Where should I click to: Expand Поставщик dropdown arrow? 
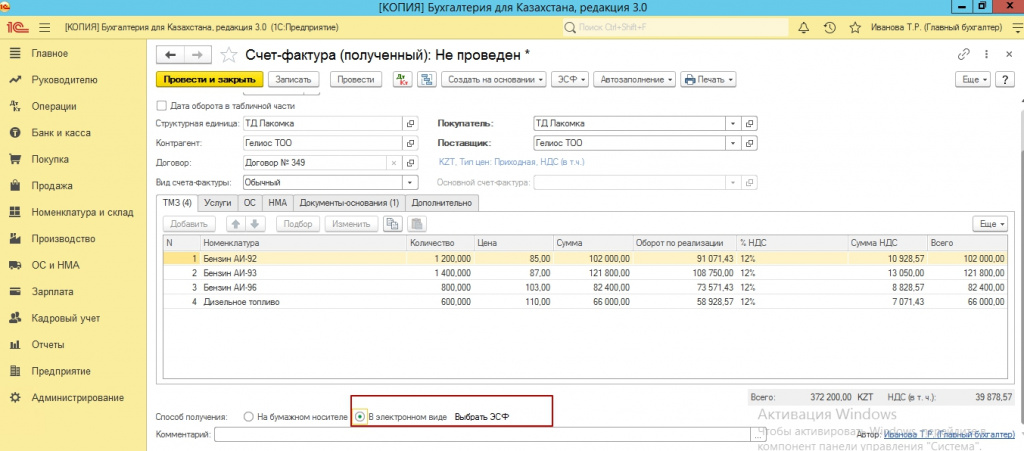(x=734, y=143)
